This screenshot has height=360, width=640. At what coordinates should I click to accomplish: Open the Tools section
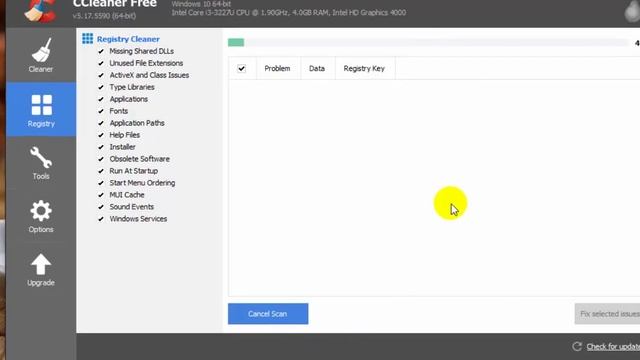pyautogui.click(x=41, y=163)
